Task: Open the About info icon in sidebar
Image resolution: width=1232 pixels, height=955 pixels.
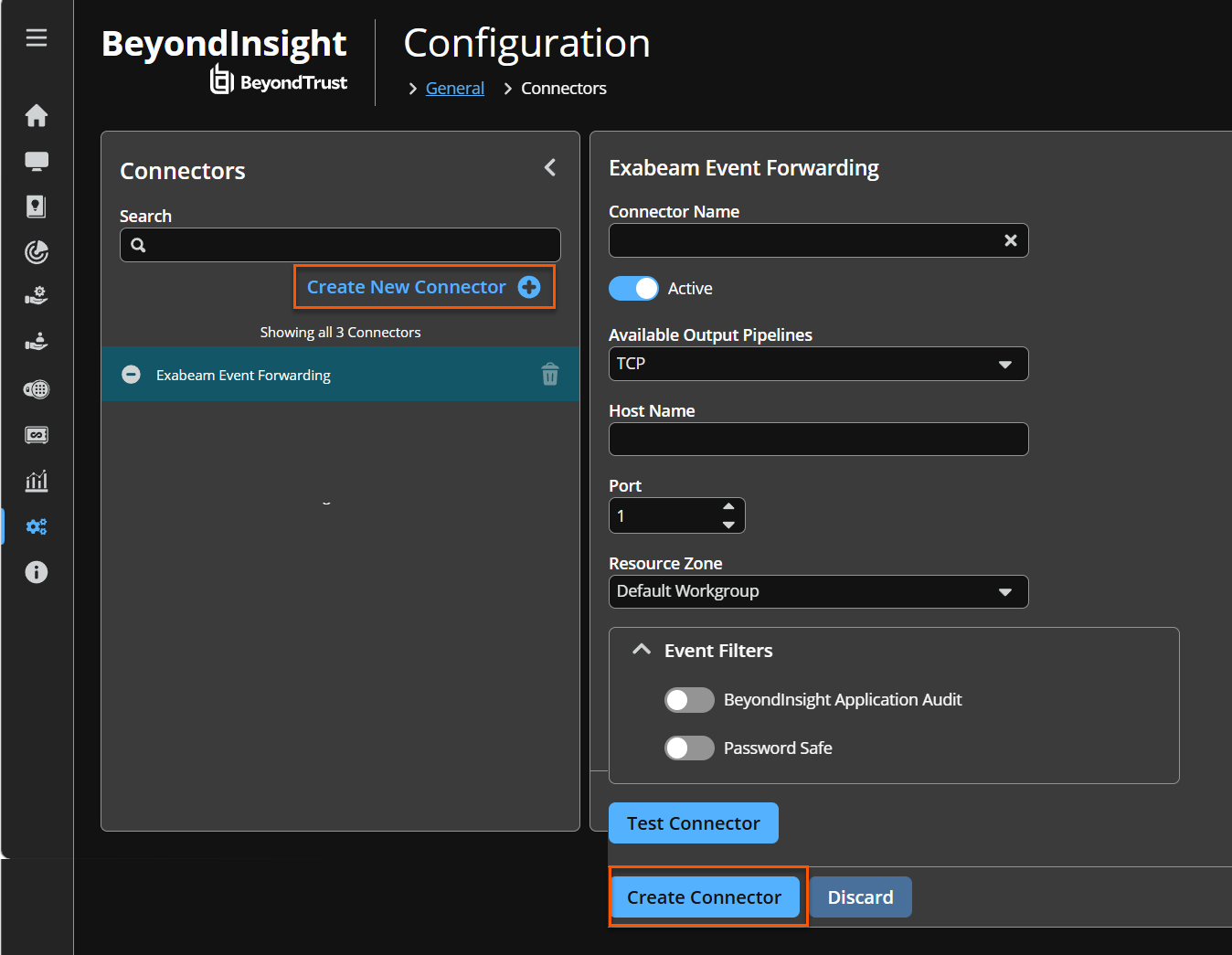Action: [x=37, y=572]
